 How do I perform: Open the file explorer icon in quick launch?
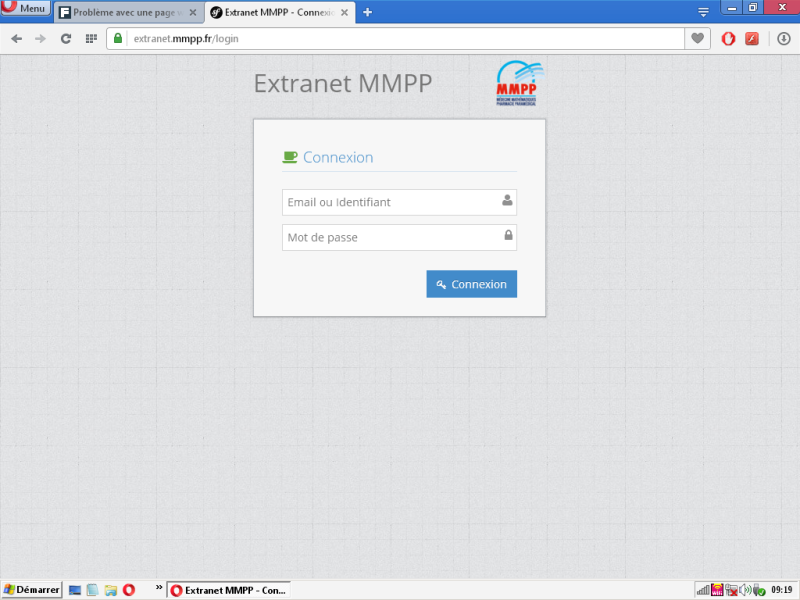point(111,590)
